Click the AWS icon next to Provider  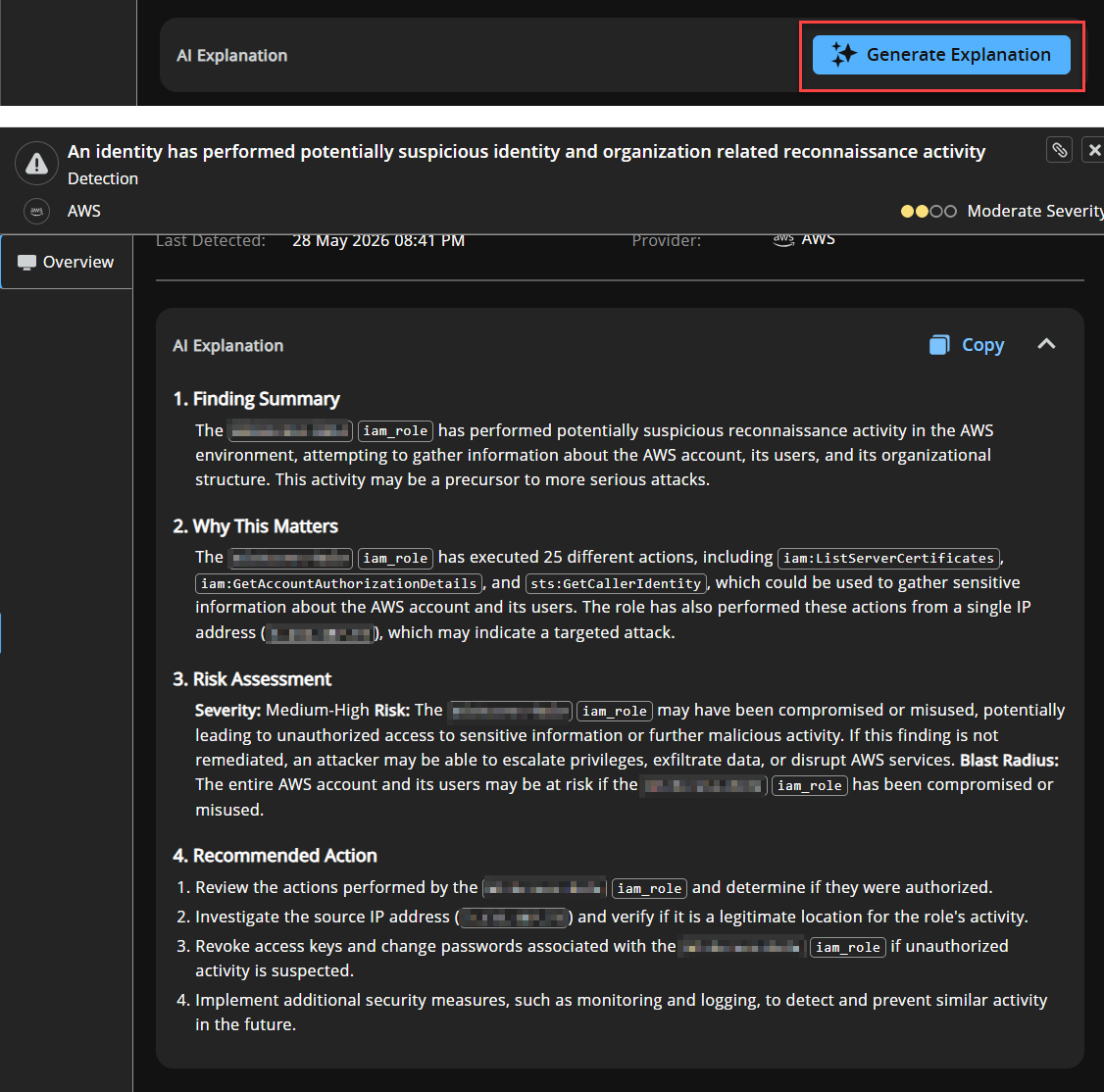pos(783,239)
